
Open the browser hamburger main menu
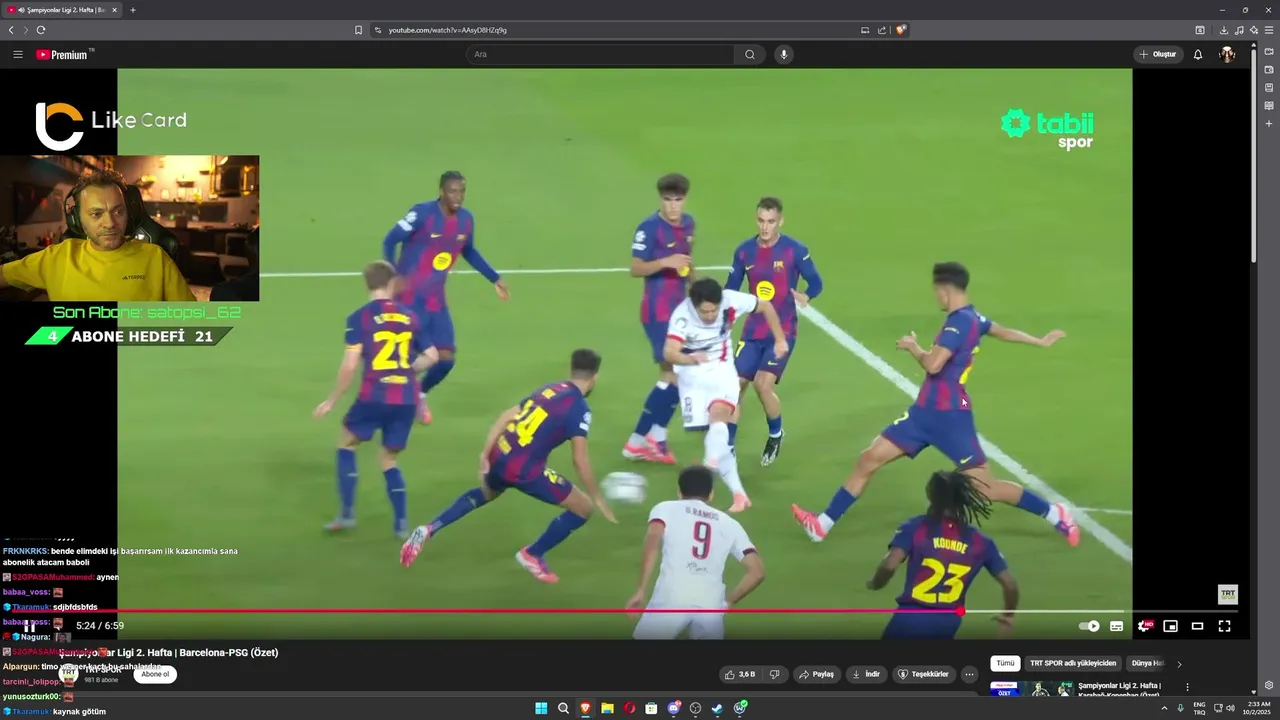tap(1269, 30)
